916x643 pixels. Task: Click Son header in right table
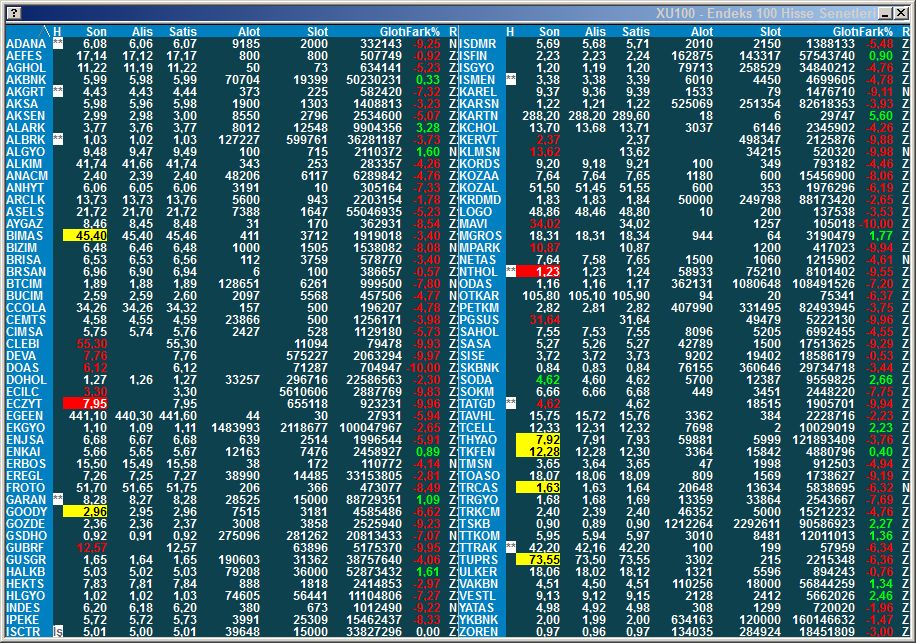point(549,32)
